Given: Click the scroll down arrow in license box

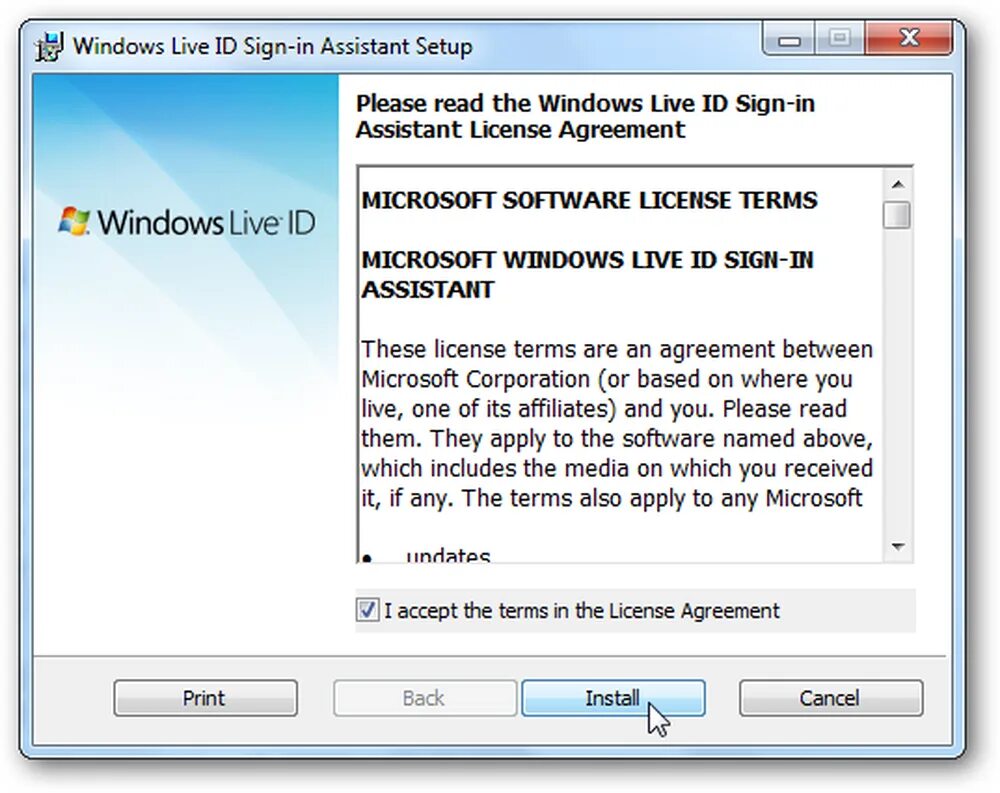Looking at the screenshot, I should coord(898,547).
